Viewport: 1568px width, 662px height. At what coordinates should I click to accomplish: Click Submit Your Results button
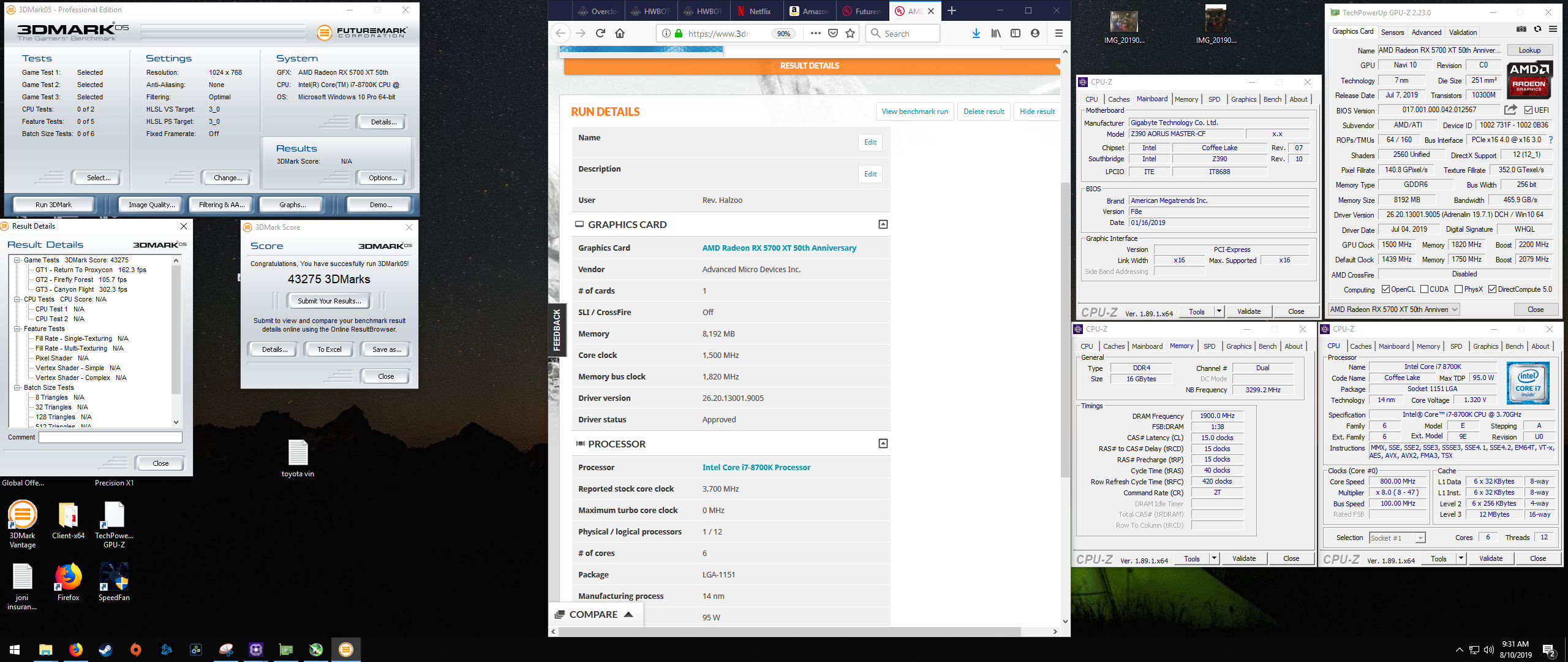[329, 301]
